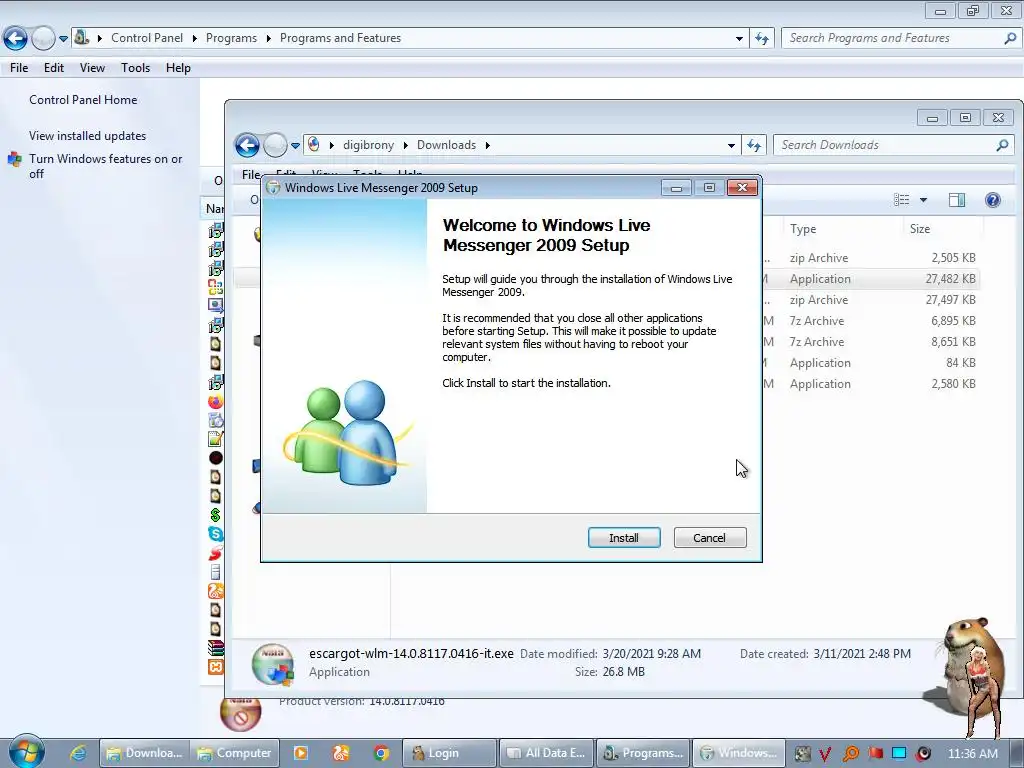Click the orange magnifier tray icon
The width and height of the screenshot is (1024, 768).
[851, 754]
